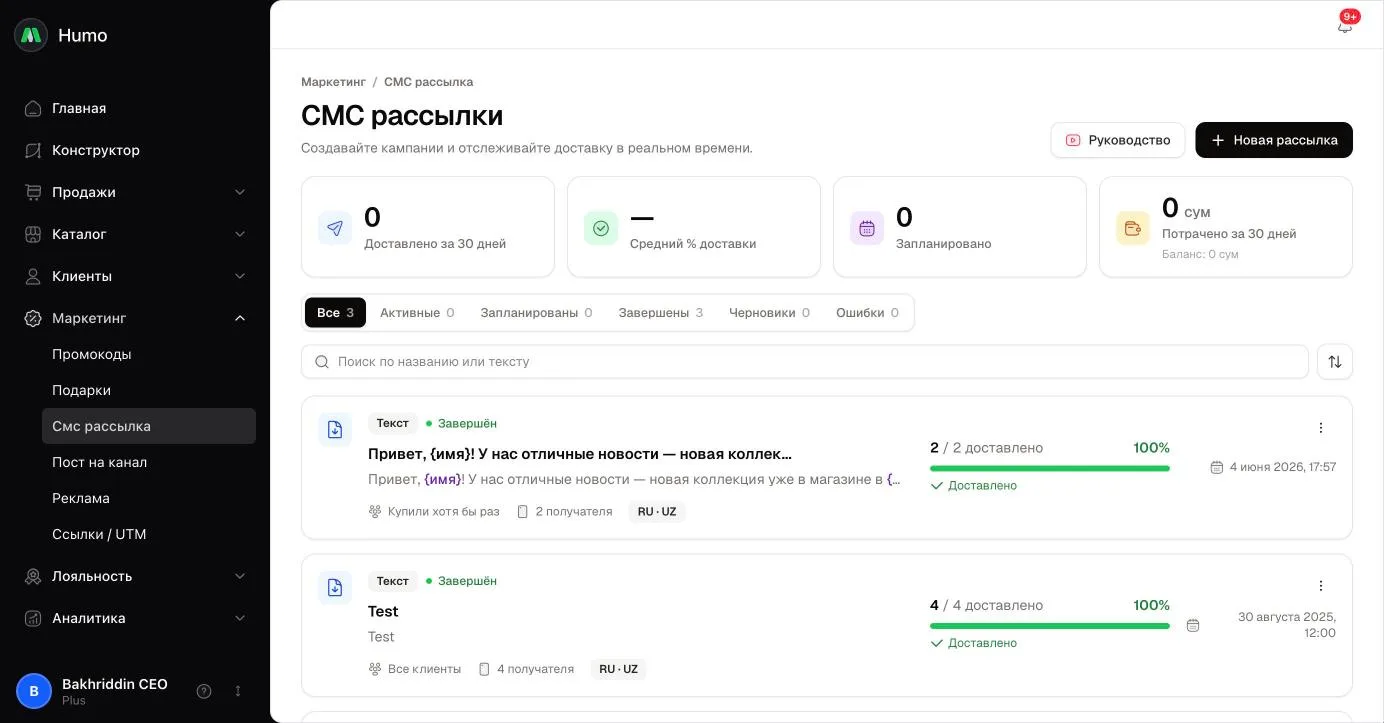
Task: Toggle sort order arrows button
Action: [x=1335, y=362]
